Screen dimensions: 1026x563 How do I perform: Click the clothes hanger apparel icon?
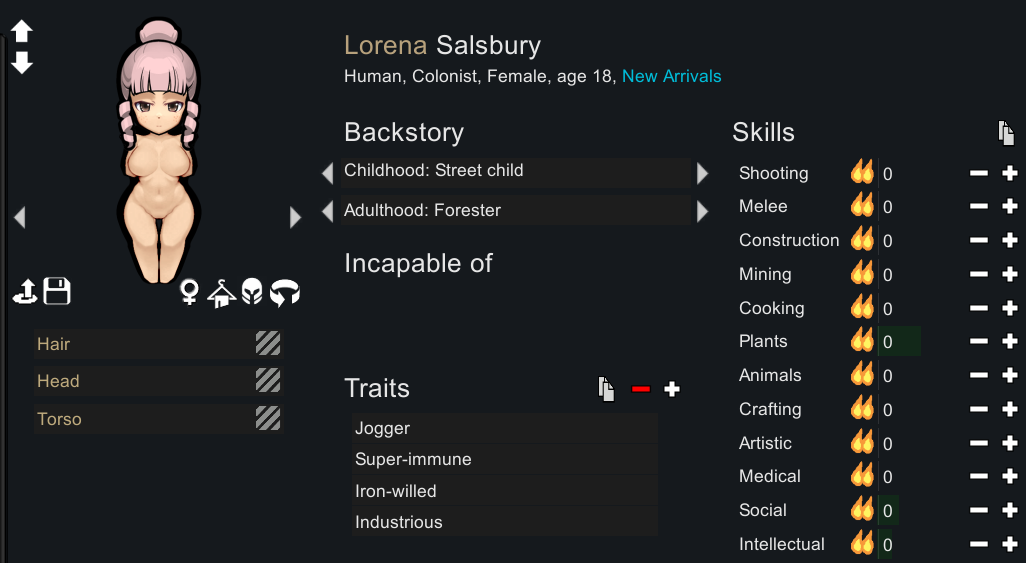[220, 293]
